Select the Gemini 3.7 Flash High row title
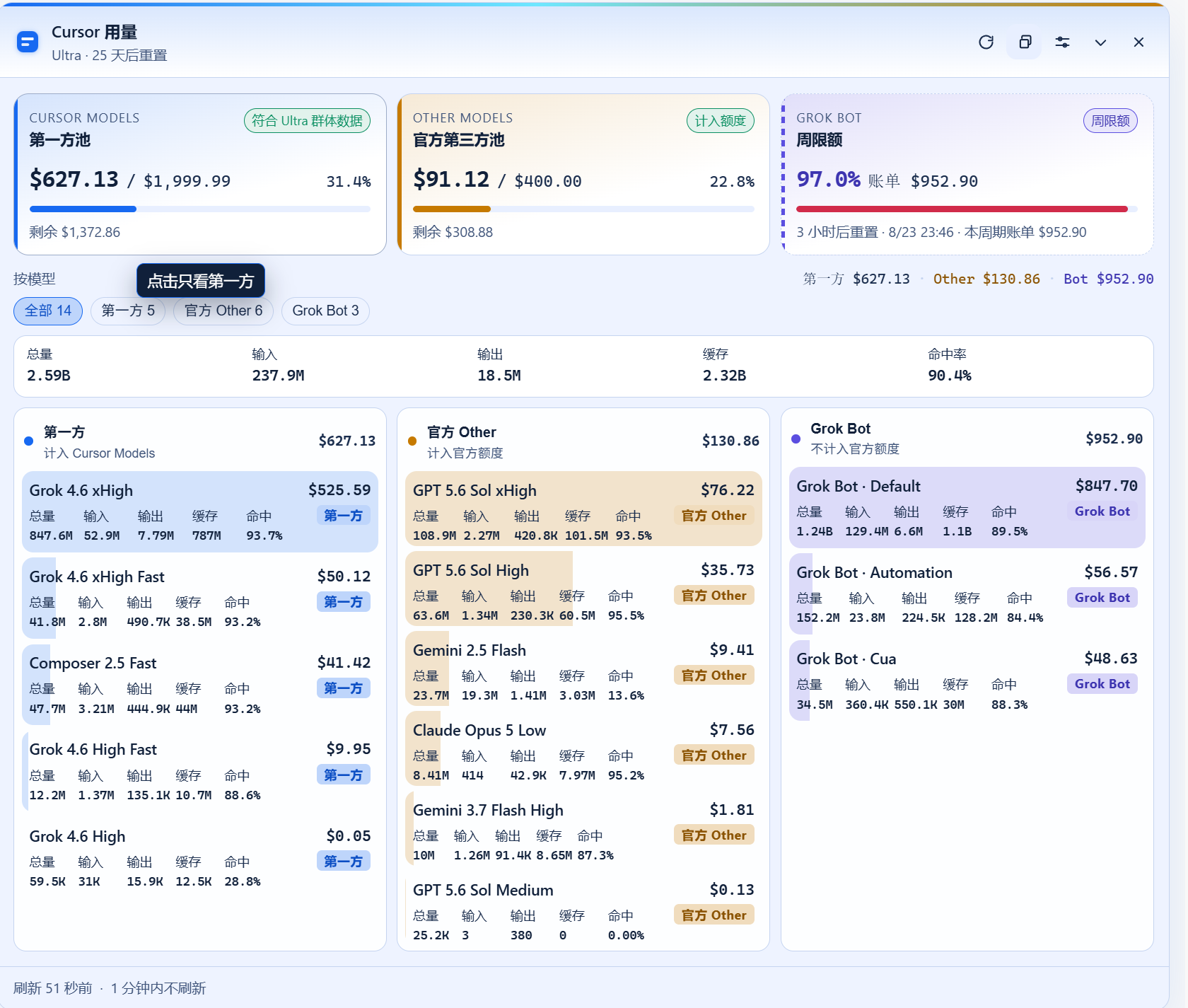 (488, 810)
